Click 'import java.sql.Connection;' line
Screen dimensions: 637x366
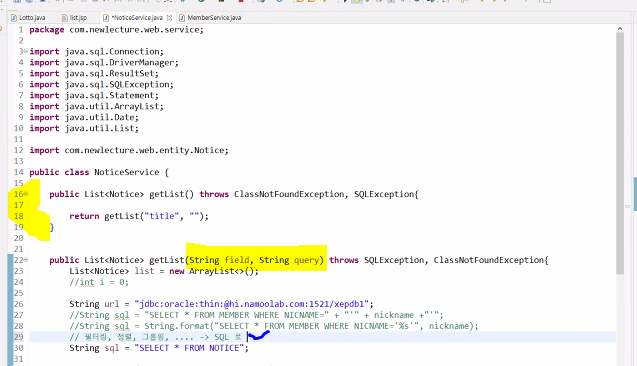(96, 52)
